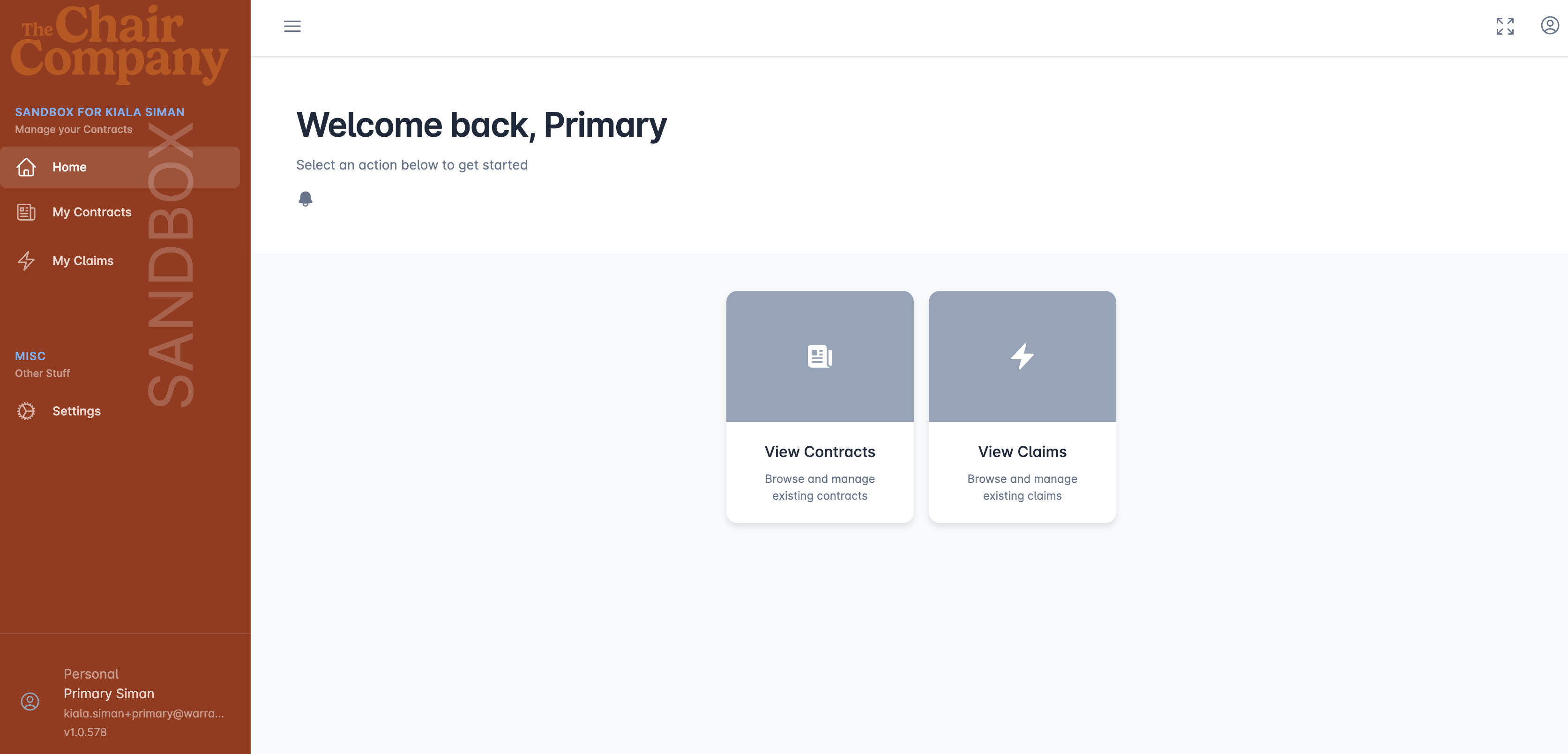
Task: Select the Primary Siman account name
Action: pos(109,693)
